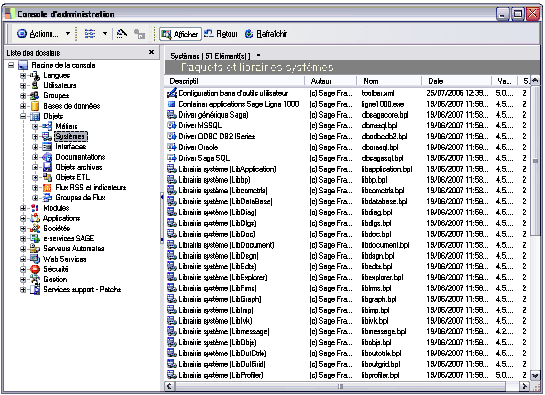Viewport: 545px width, 395px height.
Task: Sort by the Nom column header
Action: click(x=389, y=81)
